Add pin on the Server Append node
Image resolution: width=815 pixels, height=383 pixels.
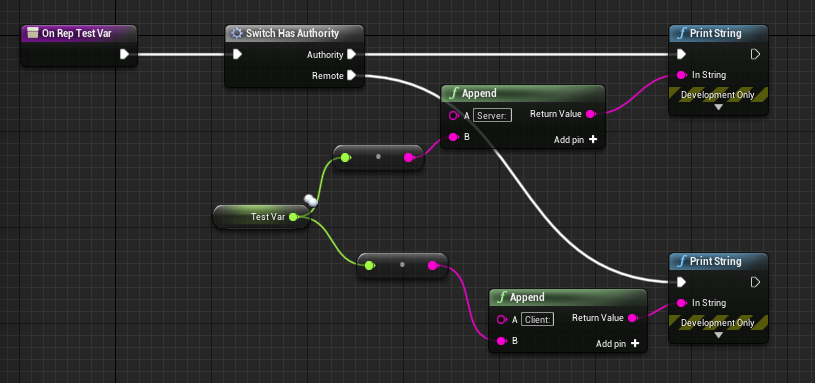[x=575, y=140]
